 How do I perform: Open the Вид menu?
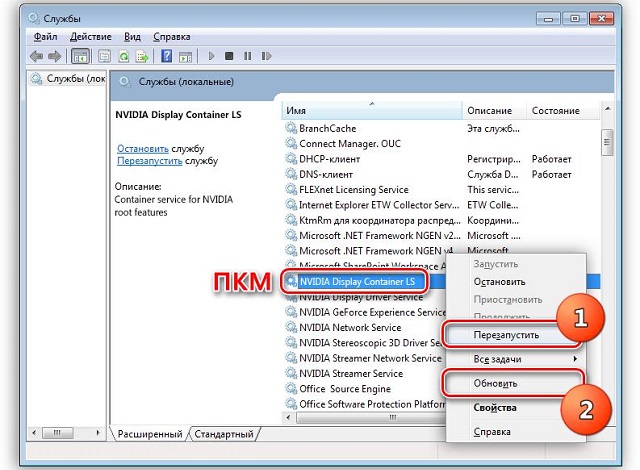tap(132, 37)
